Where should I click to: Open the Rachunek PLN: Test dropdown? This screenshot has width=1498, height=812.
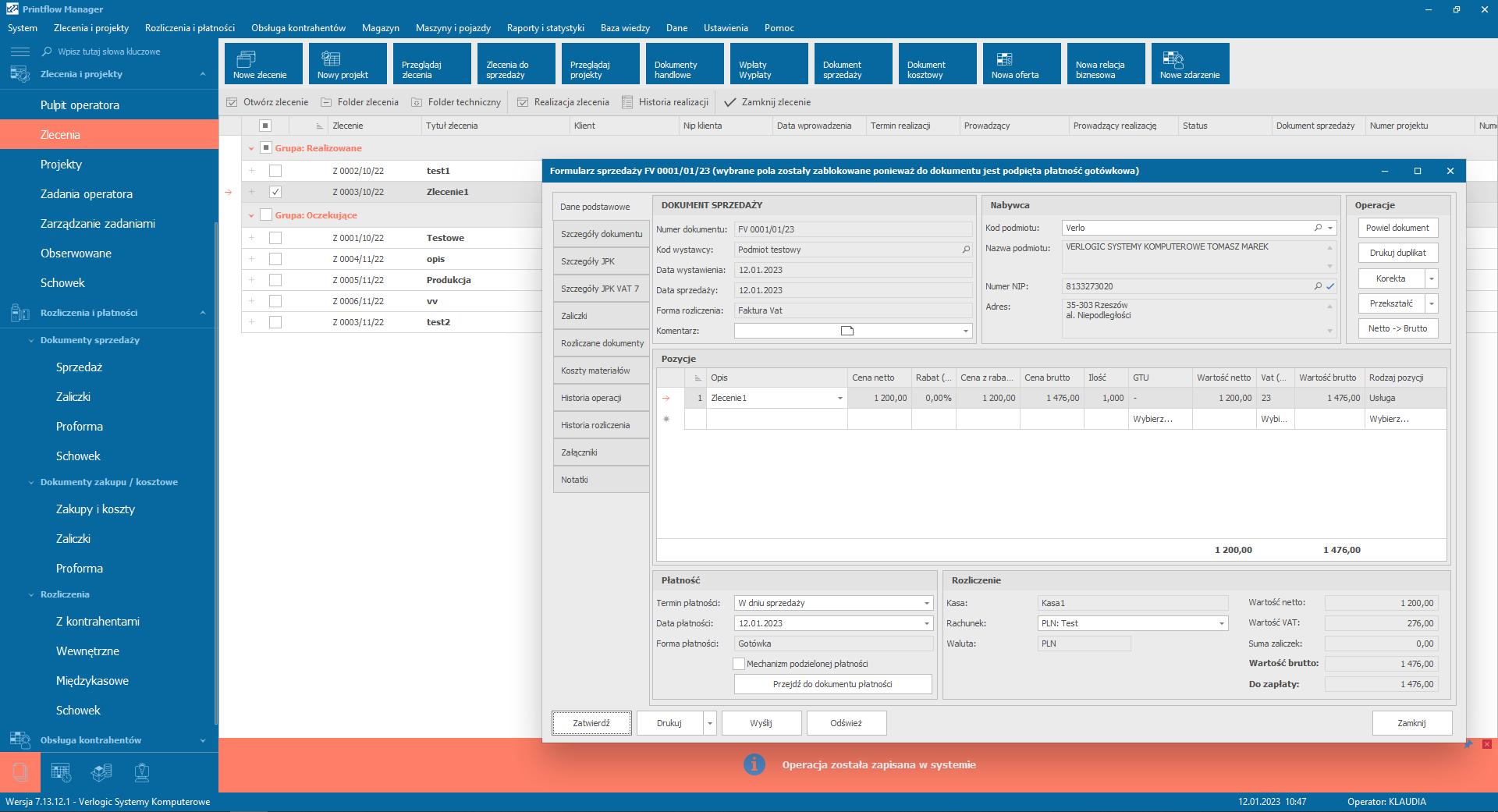coord(1221,623)
